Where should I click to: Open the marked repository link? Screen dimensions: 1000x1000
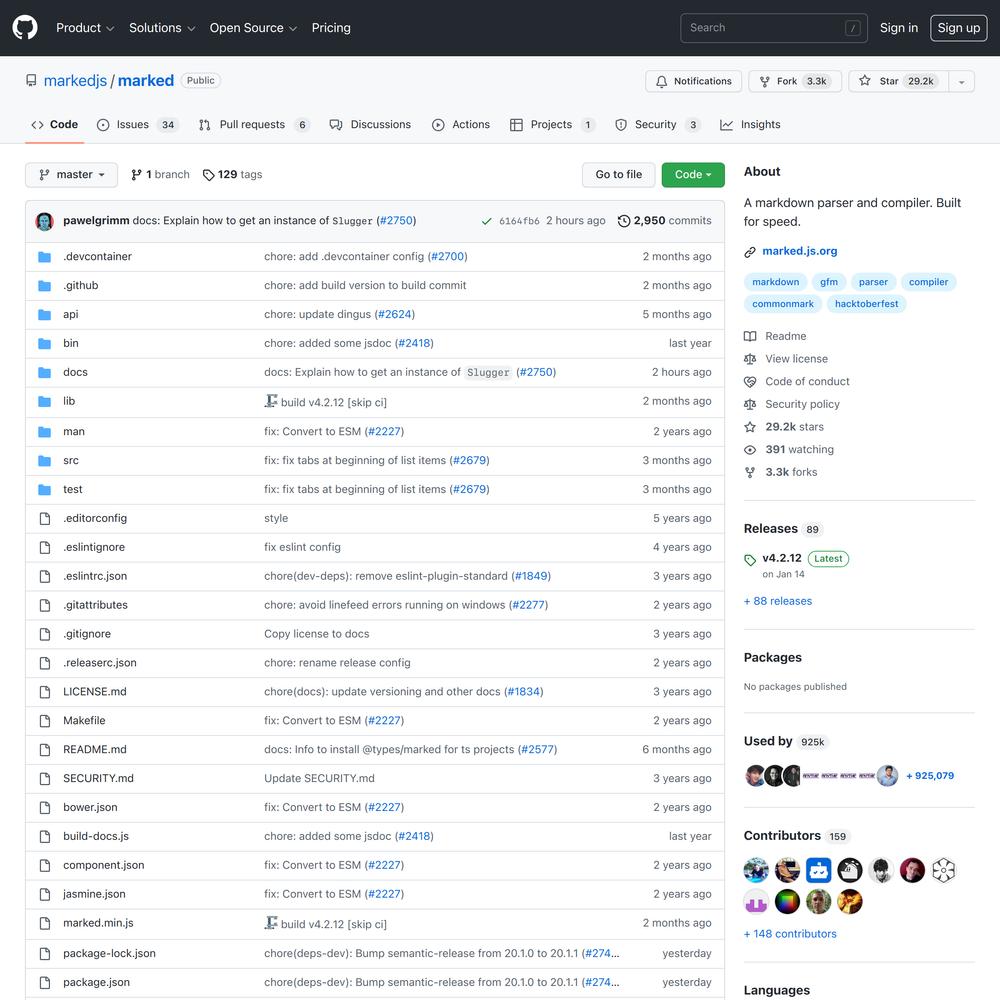click(x=145, y=80)
